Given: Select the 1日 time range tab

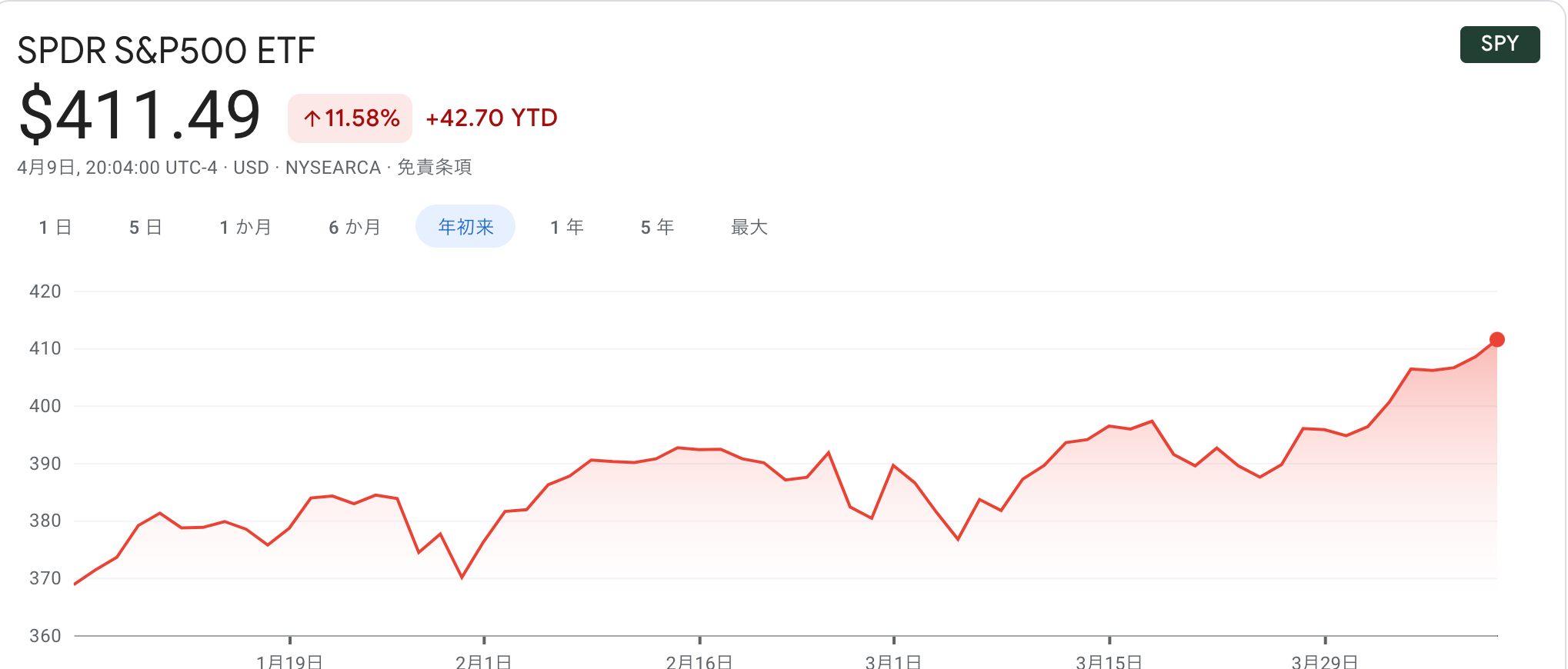Looking at the screenshot, I should 55,227.
